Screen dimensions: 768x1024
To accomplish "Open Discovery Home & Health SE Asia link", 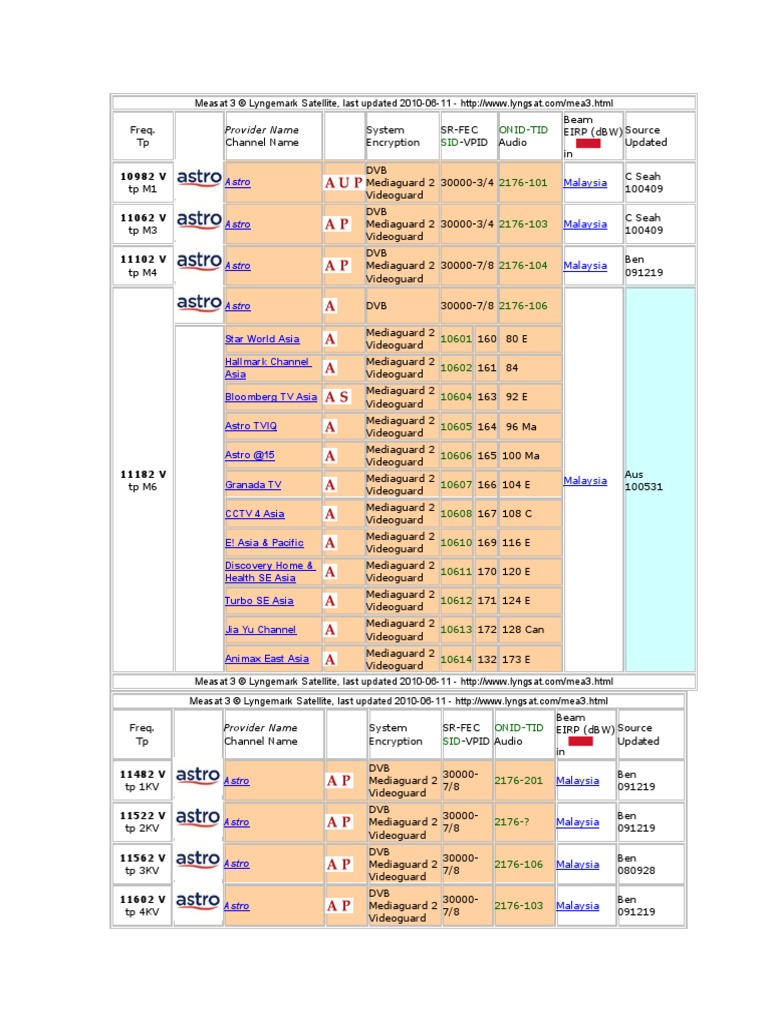I will point(269,571).
